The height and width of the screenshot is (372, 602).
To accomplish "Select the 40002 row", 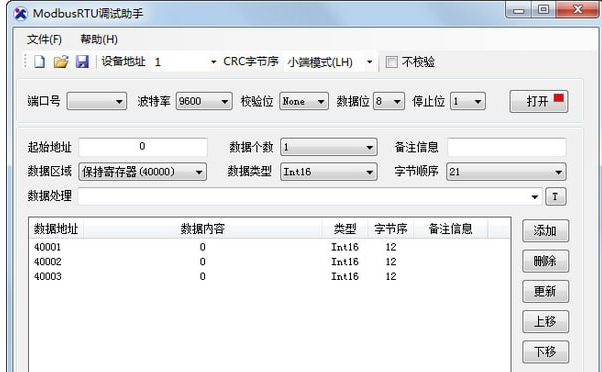I will [x=270, y=262].
